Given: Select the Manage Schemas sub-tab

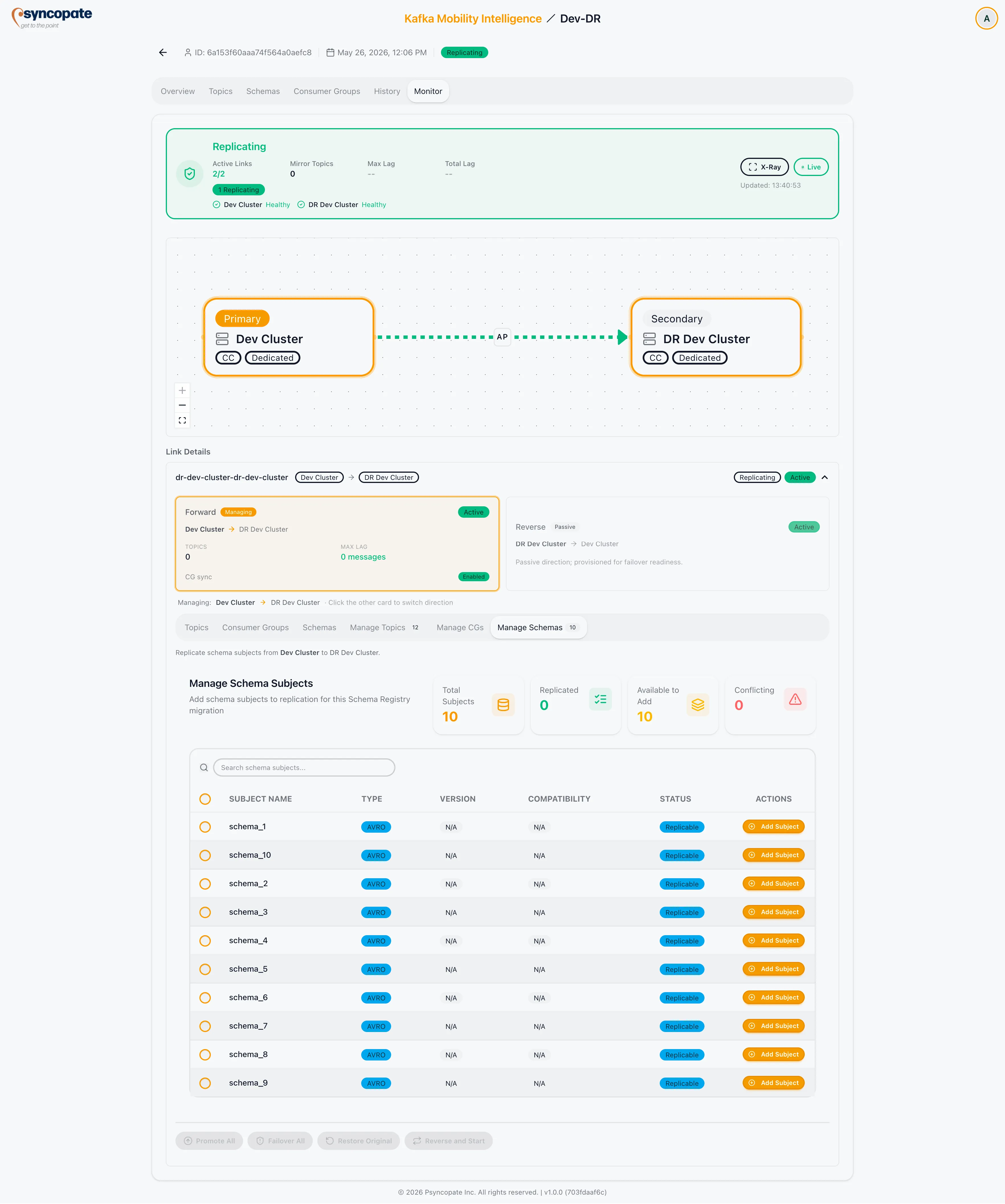Looking at the screenshot, I should [538, 628].
